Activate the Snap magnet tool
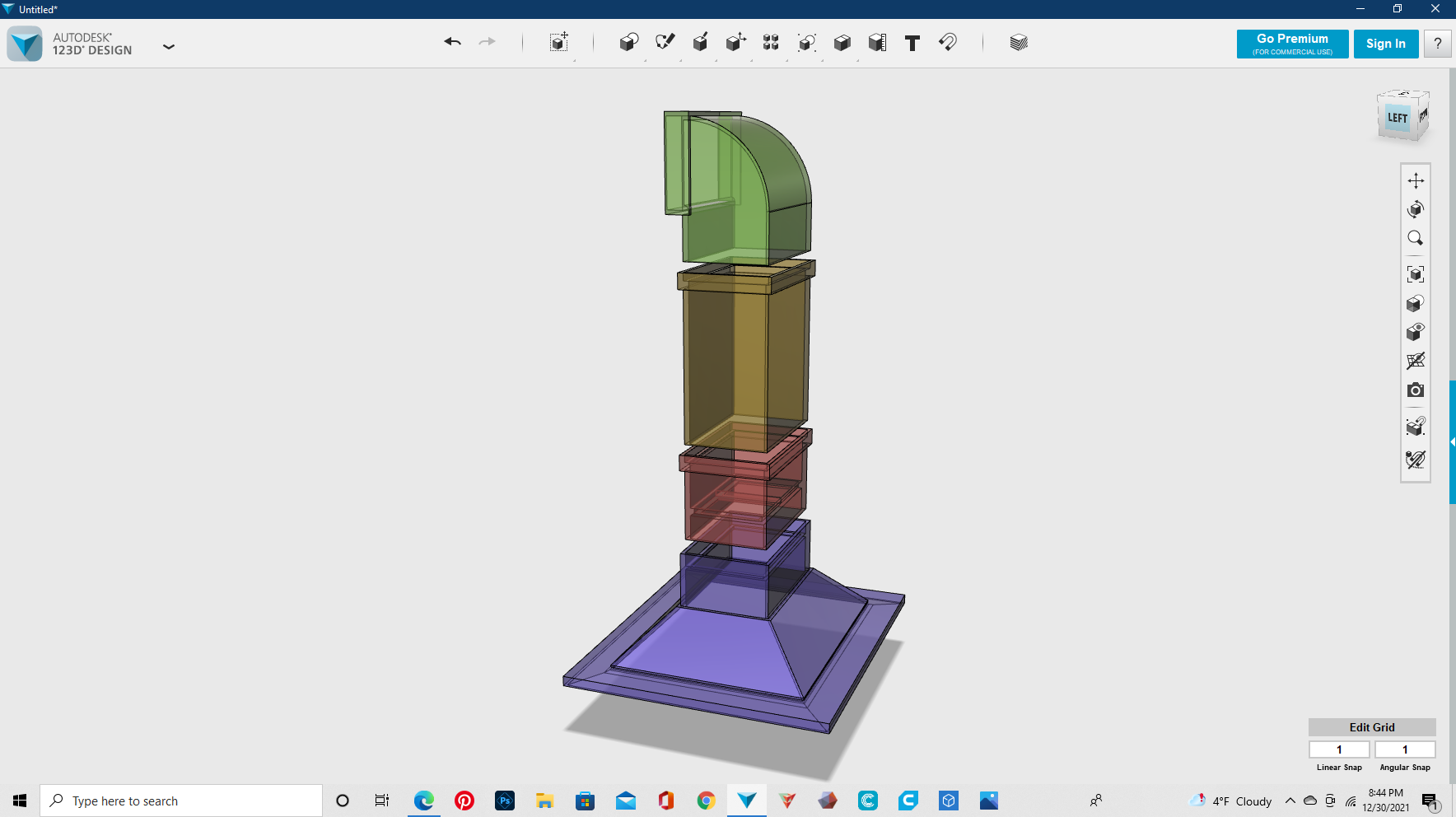This screenshot has width=1456, height=817. tap(948, 43)
